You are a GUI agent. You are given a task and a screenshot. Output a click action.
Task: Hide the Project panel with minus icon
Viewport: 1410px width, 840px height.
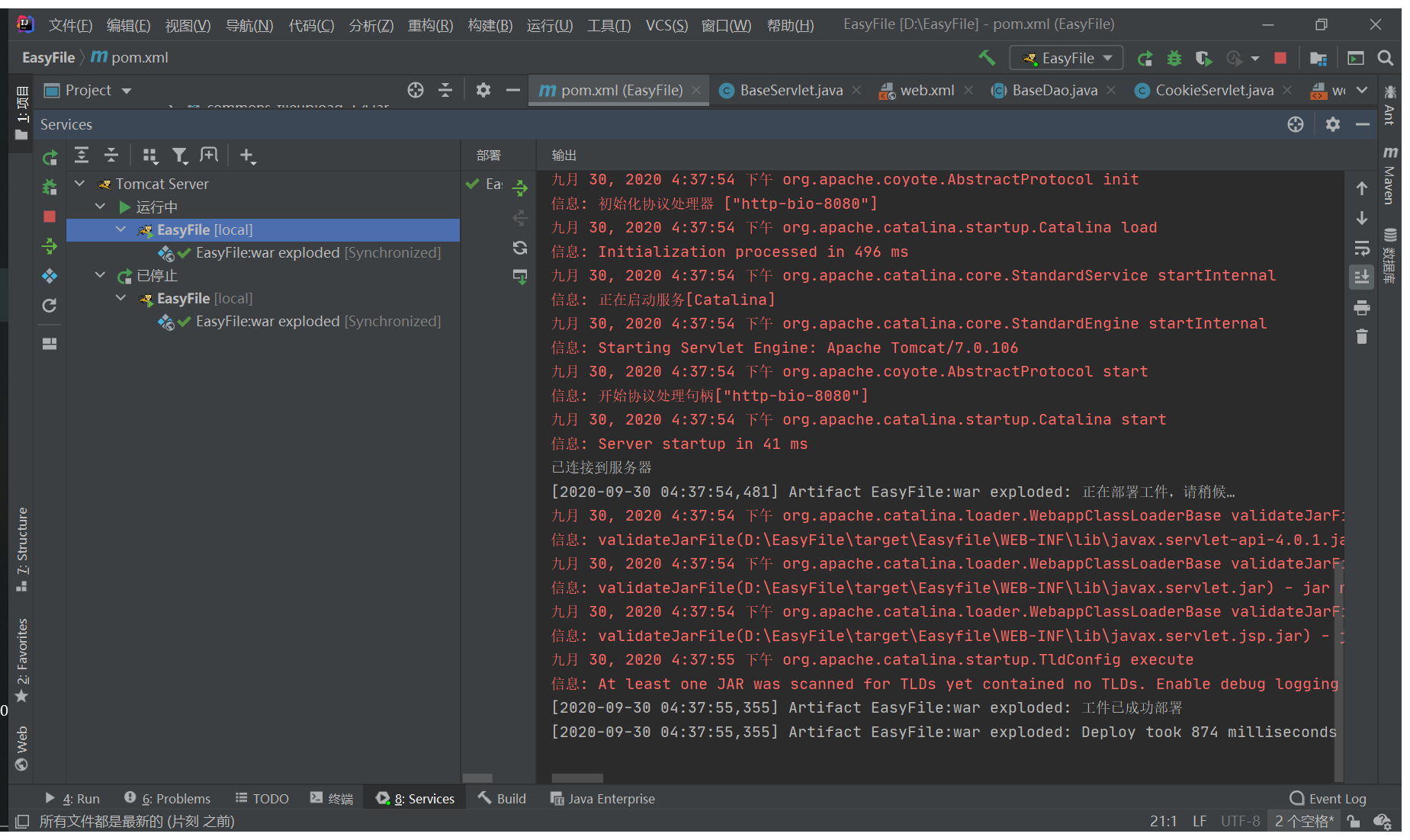click(x=513, y=90)
